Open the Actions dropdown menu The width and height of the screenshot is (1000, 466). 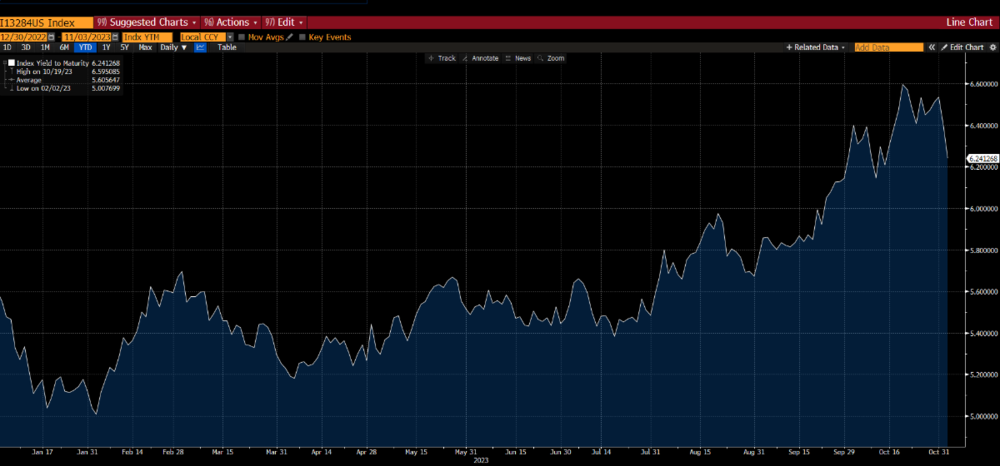pos(232,22)
